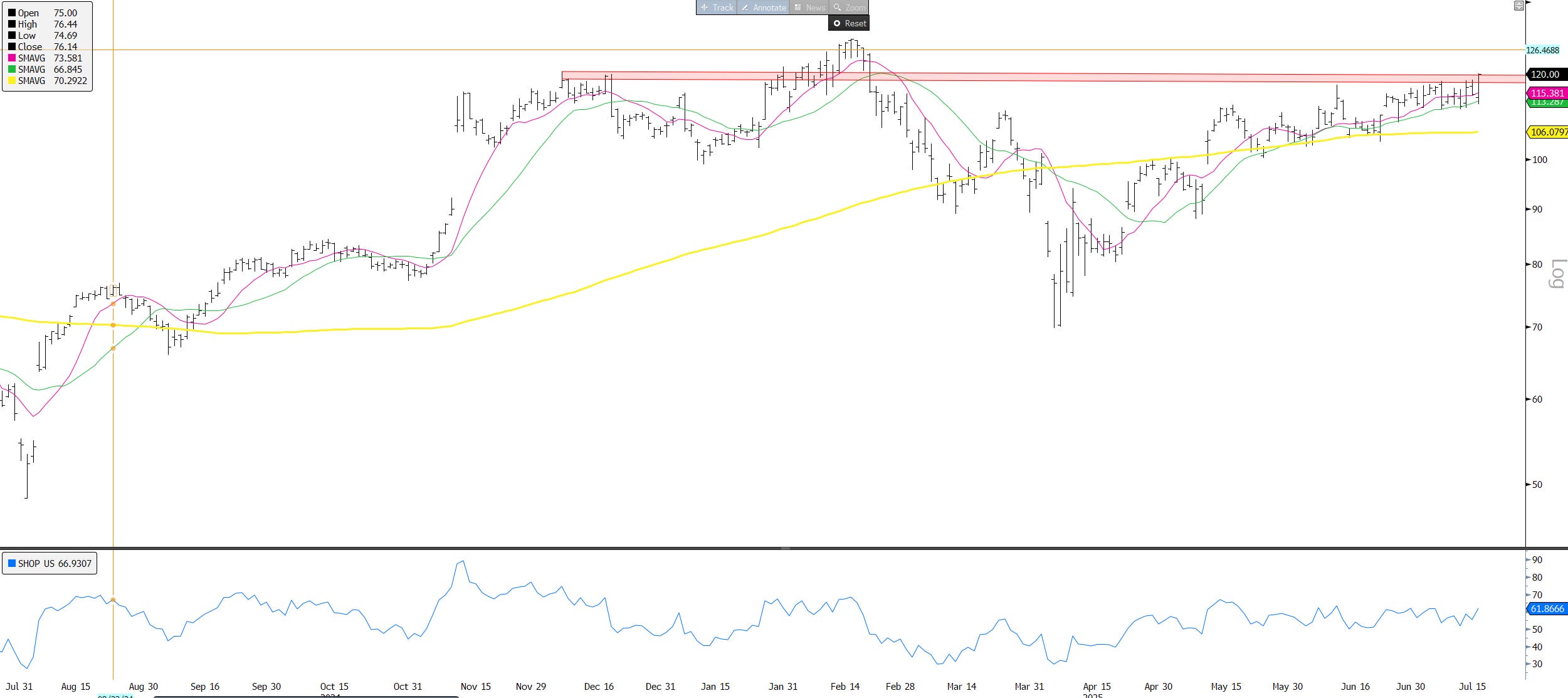Click the Track crosshair icon
Viewport: 1568px width, 698px height.
[704, 8]
